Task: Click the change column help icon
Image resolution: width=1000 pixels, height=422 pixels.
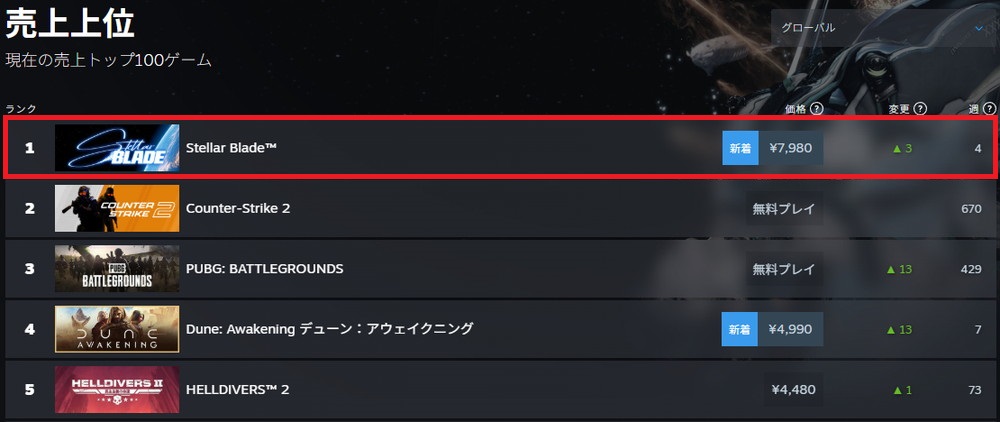Action: 920,109
